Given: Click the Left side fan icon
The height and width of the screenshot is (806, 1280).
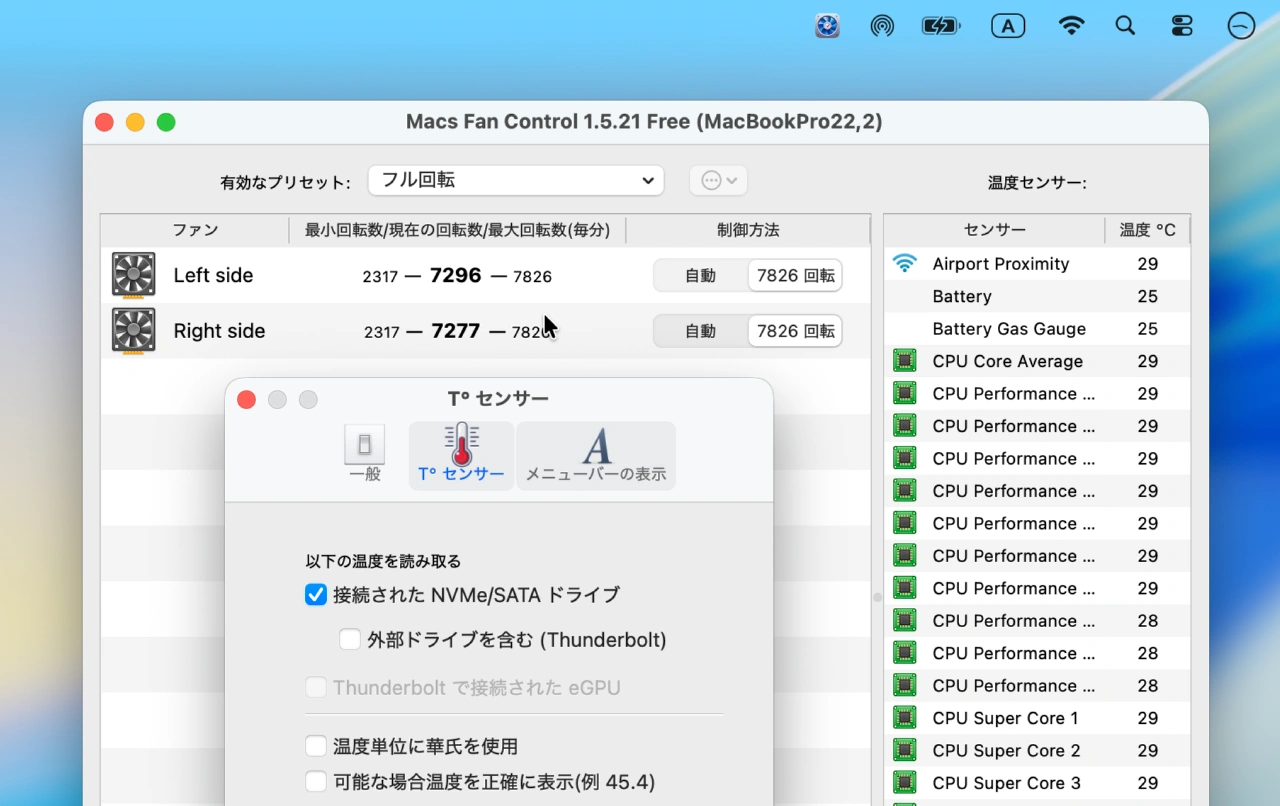Looking at the screenshot, I should (133, 275).
